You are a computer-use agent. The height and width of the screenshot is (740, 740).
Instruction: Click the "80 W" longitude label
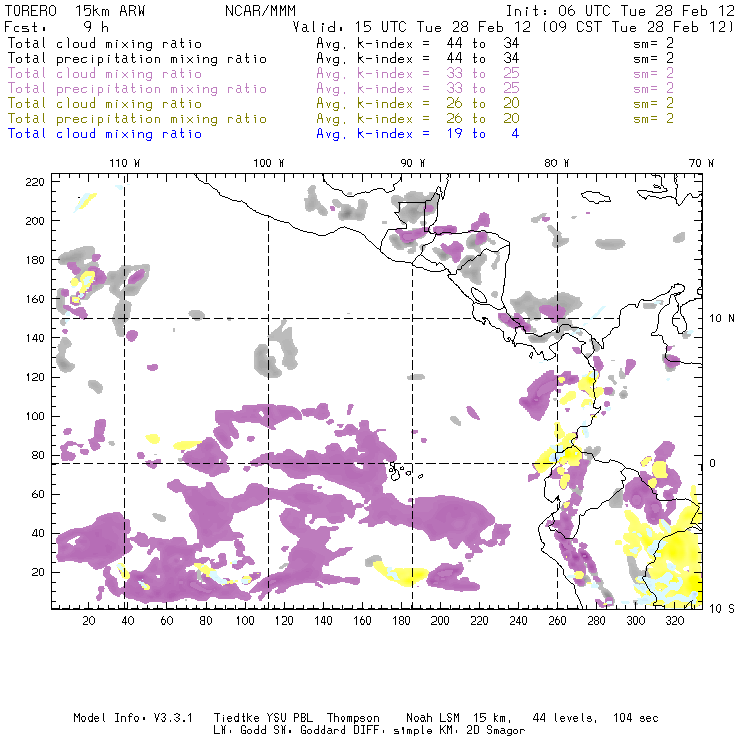(x=557, y=163)
